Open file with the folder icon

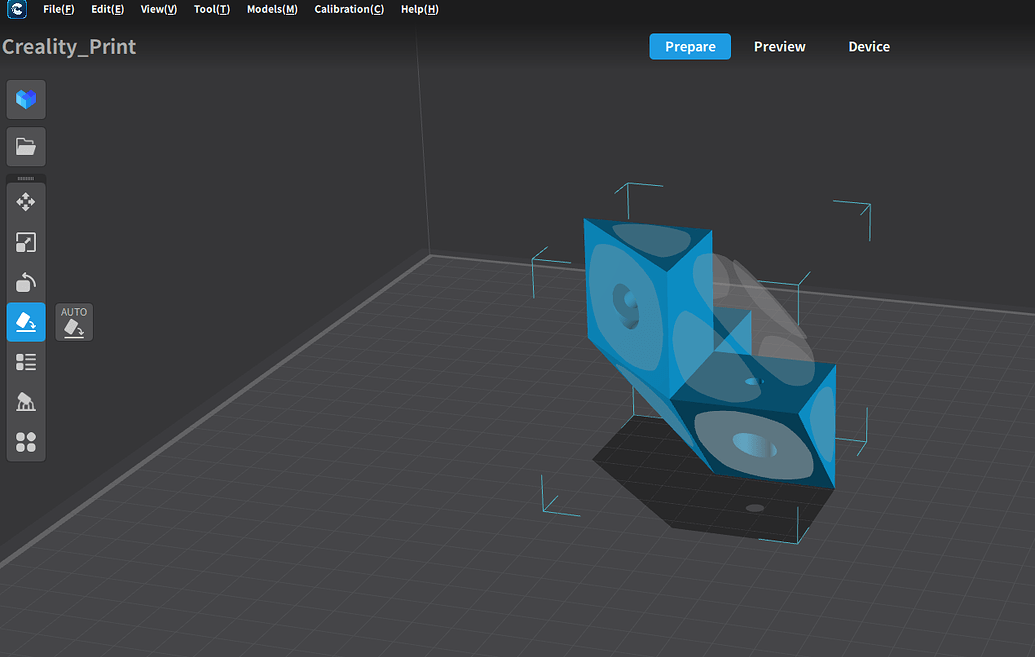pyautogui.click(x=26, y=147)
